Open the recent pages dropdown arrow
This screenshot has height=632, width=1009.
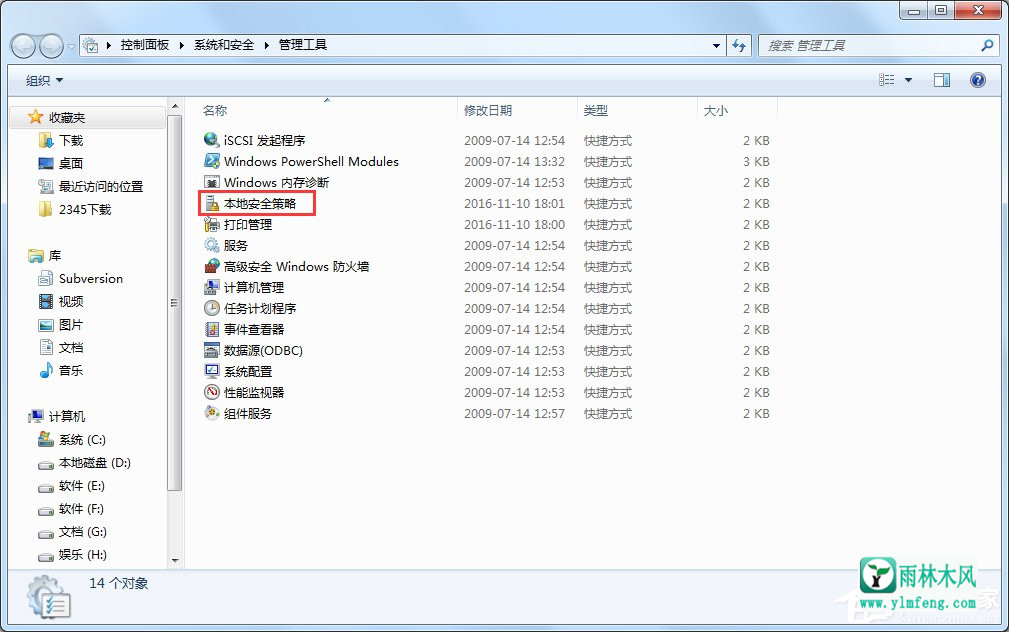tap(71, 46)
